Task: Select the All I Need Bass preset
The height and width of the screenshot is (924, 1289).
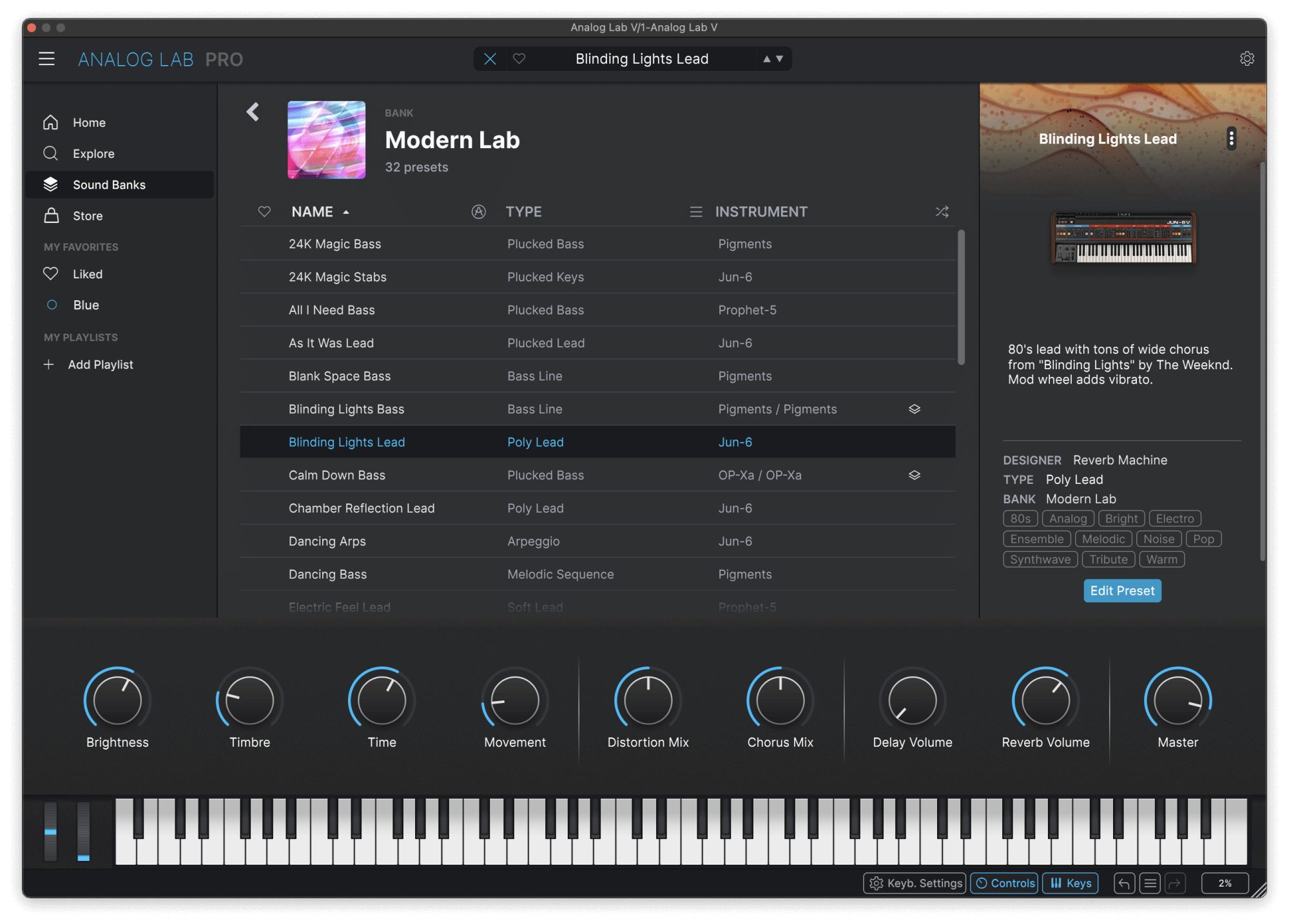Action: click(x=597, y=310)
